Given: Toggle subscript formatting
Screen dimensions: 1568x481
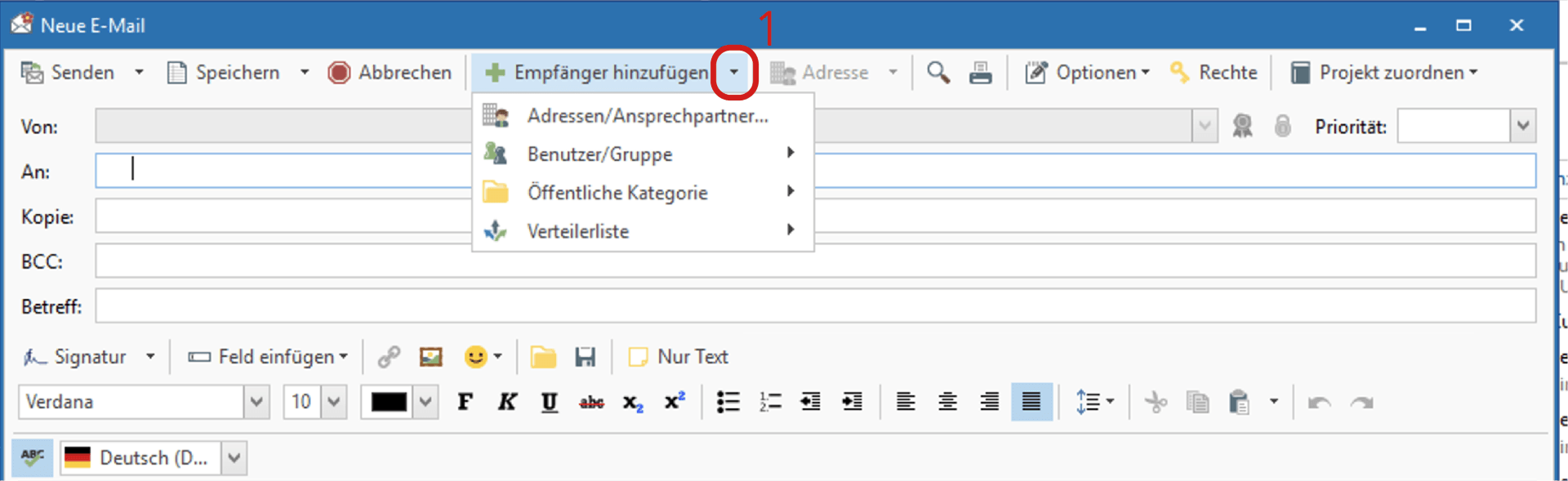Looking at the screenshot, I should [x=633, y=402].
